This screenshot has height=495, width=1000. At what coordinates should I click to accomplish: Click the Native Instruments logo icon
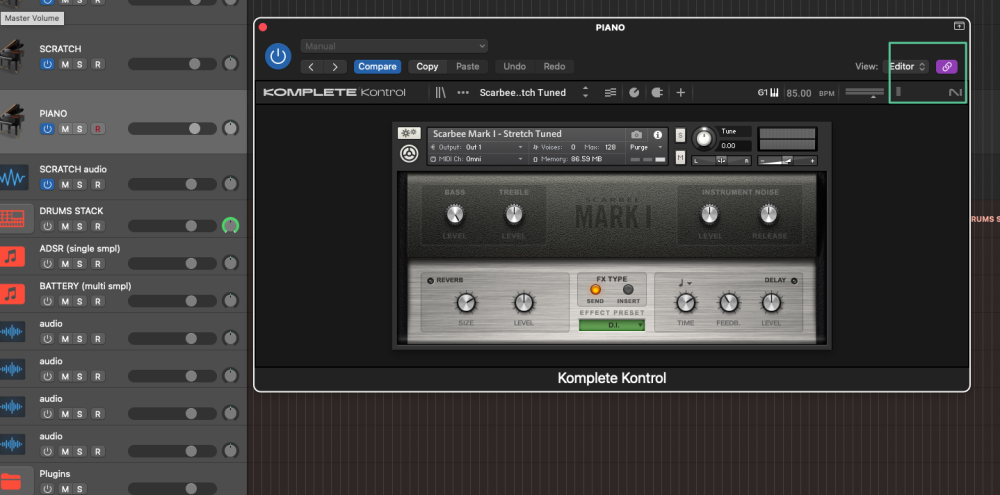pos(955,93)
